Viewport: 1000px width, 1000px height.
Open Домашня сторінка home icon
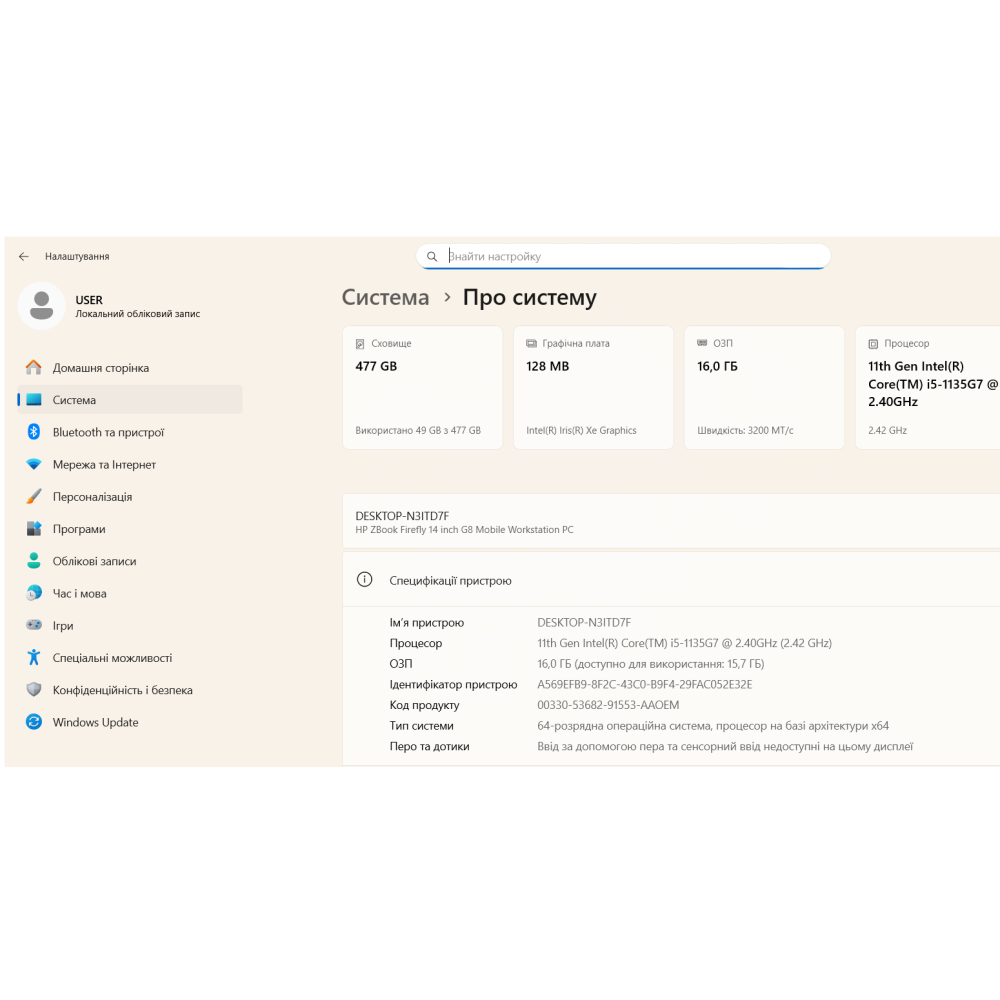point(34,368)
